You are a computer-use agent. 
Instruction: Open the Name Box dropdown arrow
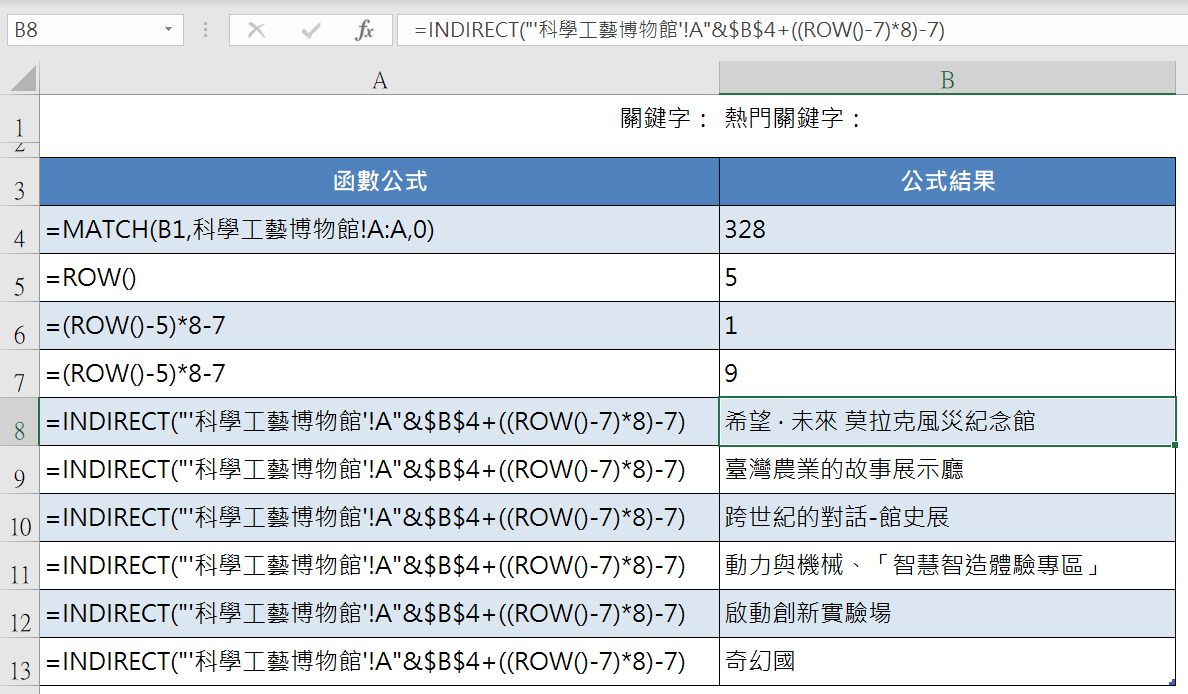point(168,30)
